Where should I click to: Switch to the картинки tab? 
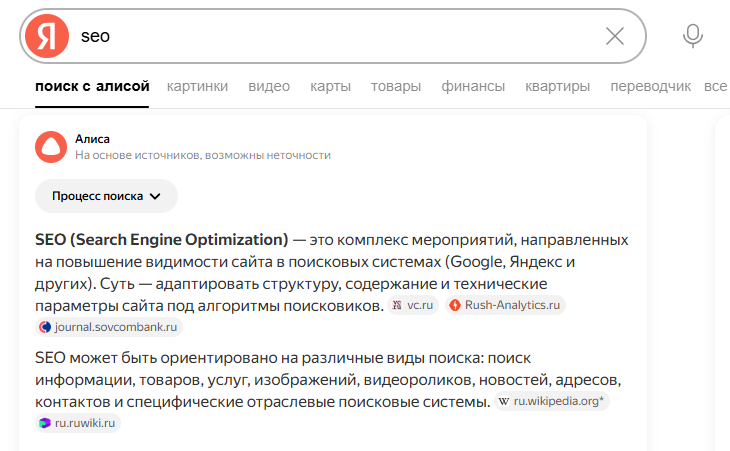[x=197, y=86]
